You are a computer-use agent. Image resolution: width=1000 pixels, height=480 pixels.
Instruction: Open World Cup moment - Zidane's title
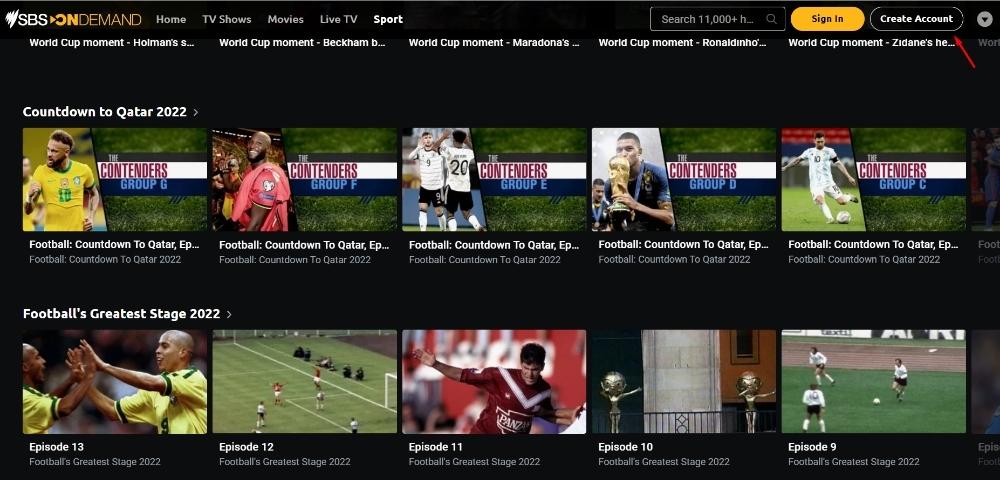[x=873, y=43]
